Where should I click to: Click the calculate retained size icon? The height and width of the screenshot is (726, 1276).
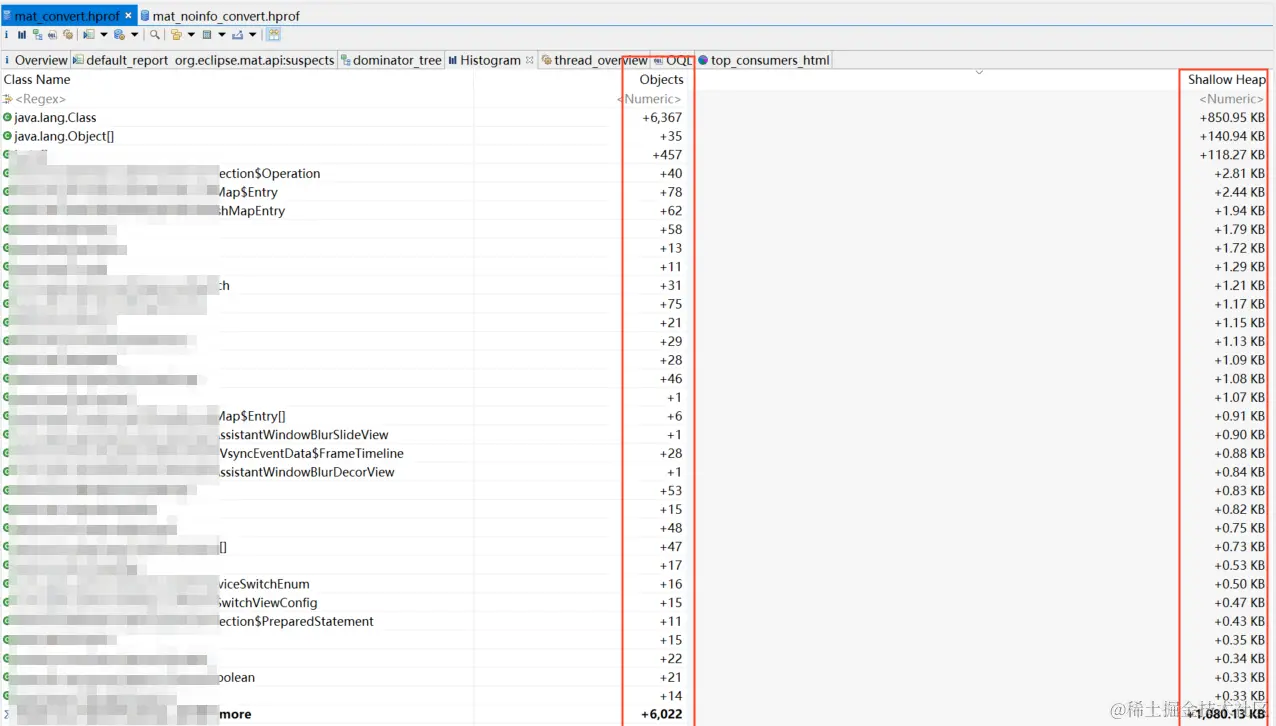(x=207, y=34)
